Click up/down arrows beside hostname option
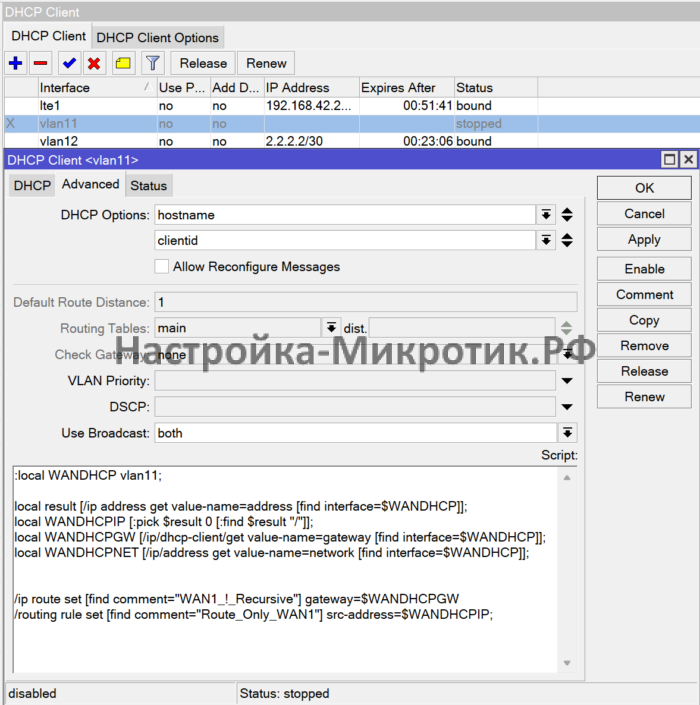Screen dimensions: 700x705 567,215
